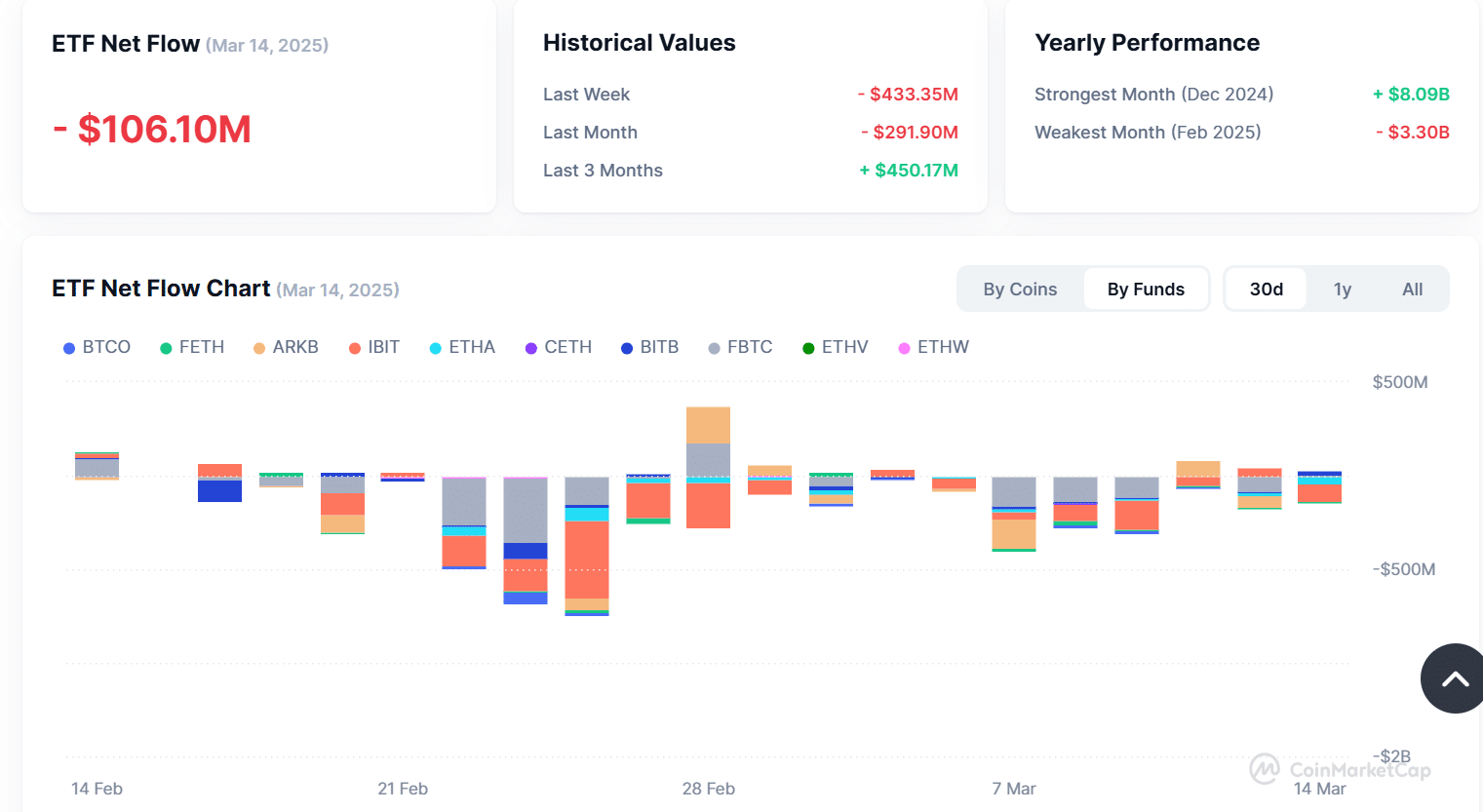
Task: Hide the ETHV series
Action: click(835, 347)
